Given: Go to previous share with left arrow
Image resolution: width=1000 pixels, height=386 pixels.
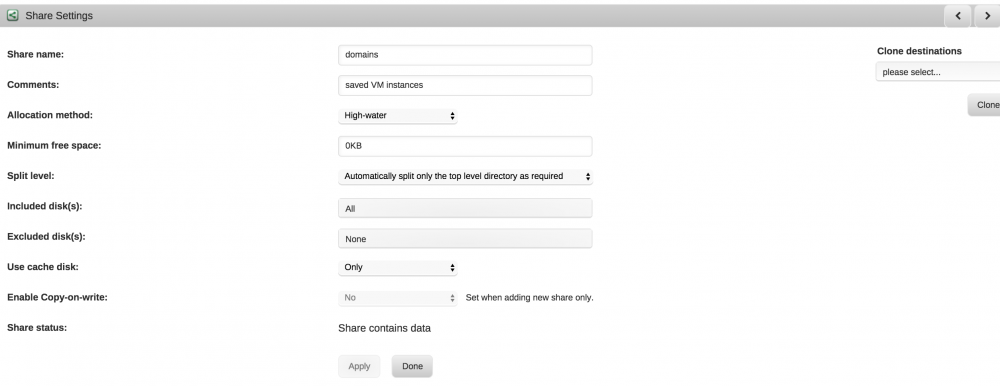Looking at the screenshot, I should pos(957,16).
